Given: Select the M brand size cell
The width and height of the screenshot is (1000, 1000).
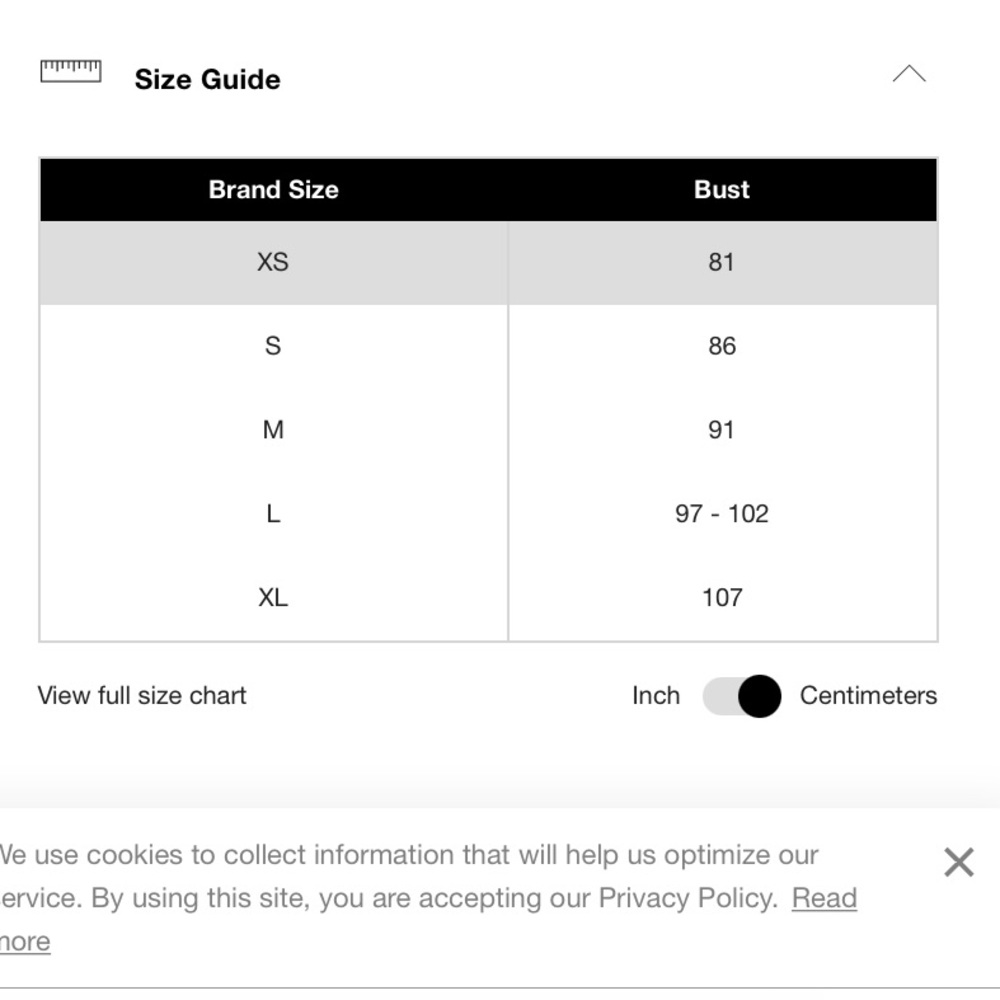Looking at the screenshot, I should click(273, 430).
